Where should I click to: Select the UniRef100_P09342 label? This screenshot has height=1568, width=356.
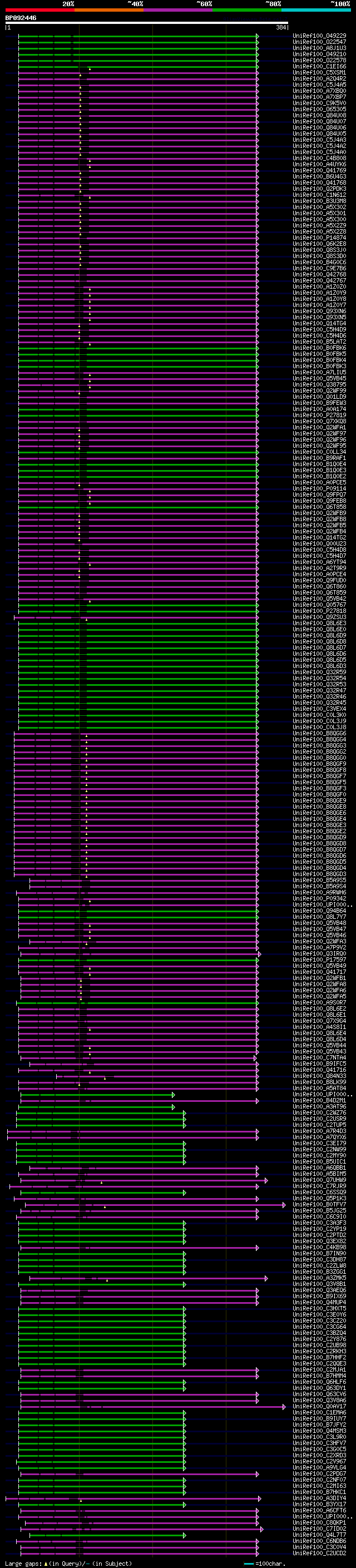click(319, 898)
